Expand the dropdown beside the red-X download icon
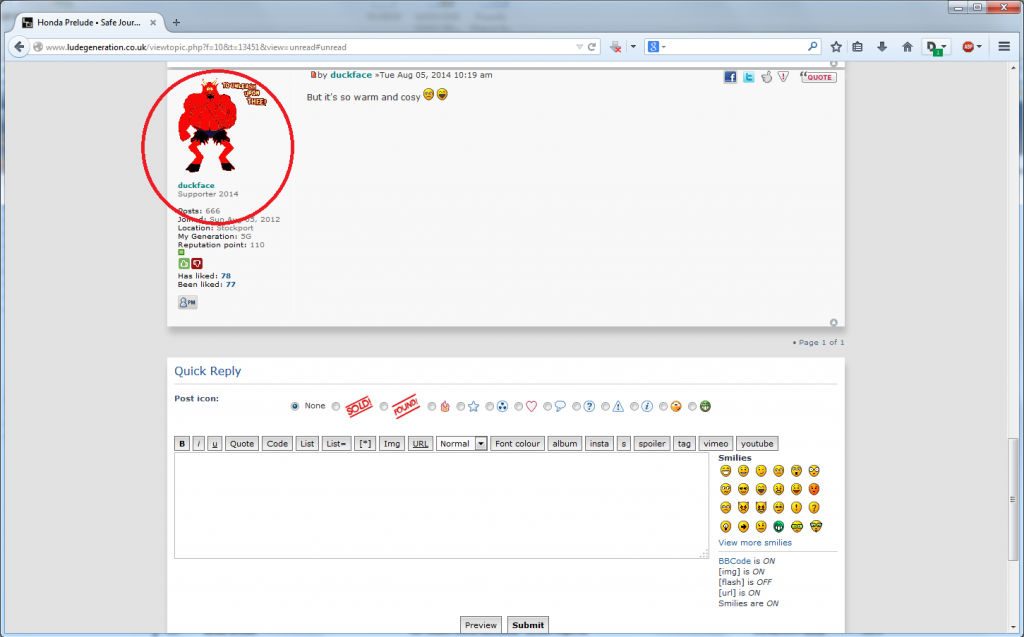This screenshot has height=637, width=1024. tap(633, 47)
